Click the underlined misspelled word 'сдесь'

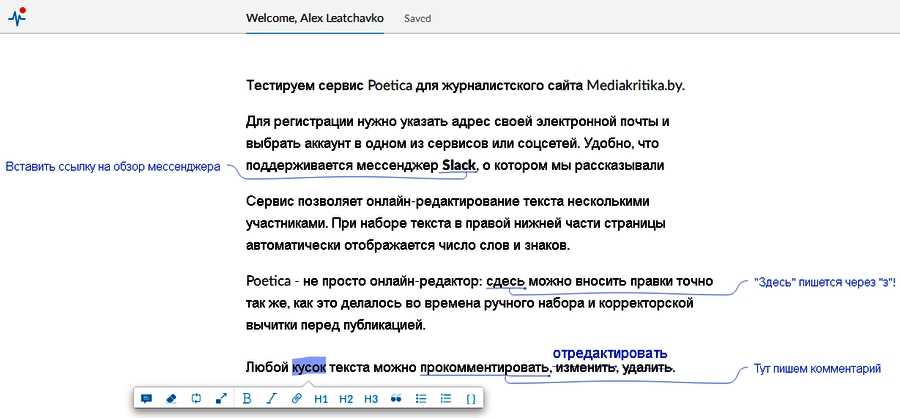click(506, 281)
